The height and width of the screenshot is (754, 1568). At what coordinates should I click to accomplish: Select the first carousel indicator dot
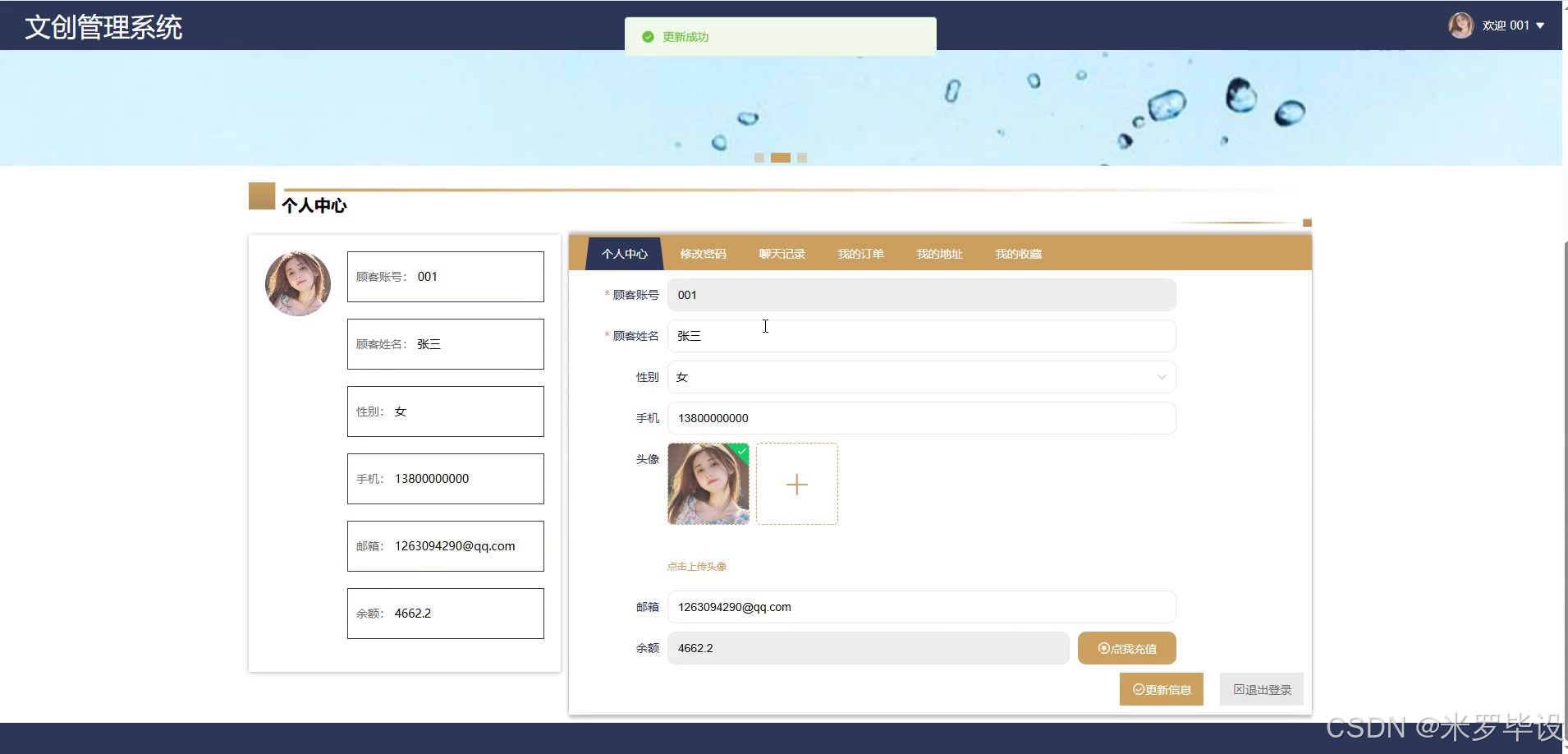click(759, 158)
